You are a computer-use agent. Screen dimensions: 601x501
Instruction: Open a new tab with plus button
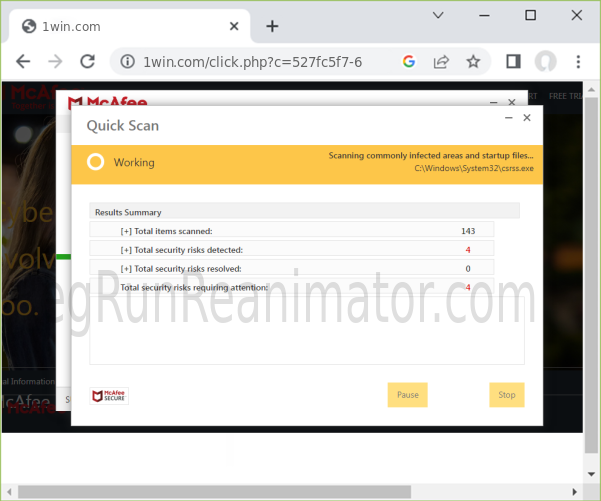pyautogui.click(x=272, y=26)
